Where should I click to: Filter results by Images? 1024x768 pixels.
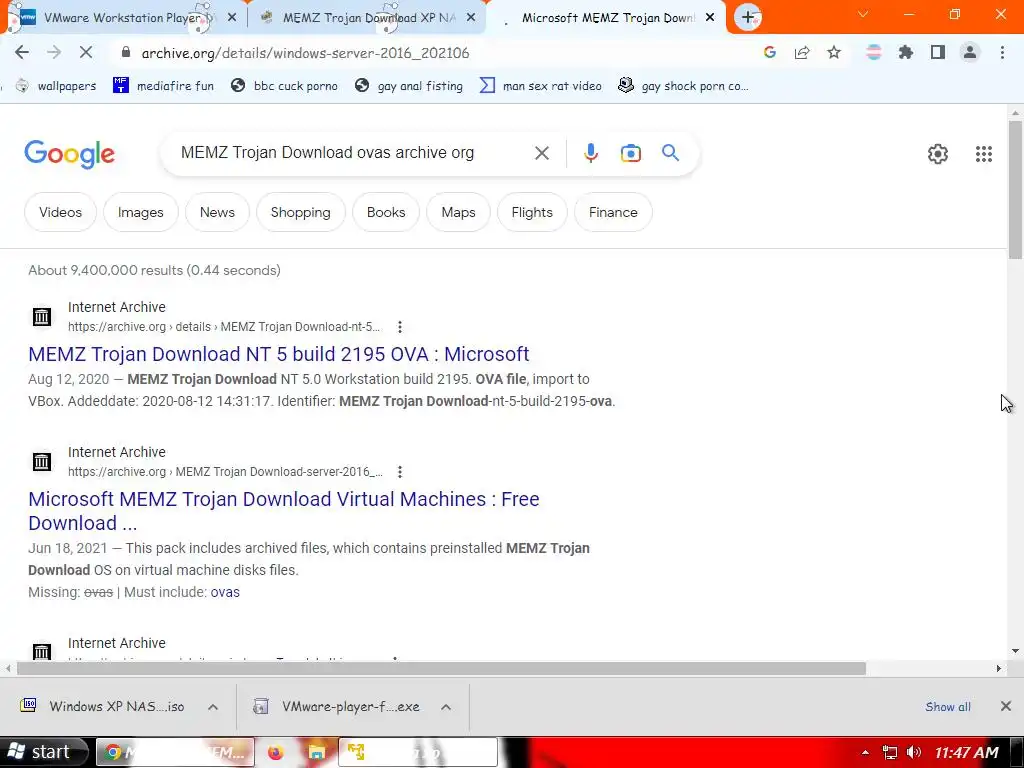(x=140, y=212)
